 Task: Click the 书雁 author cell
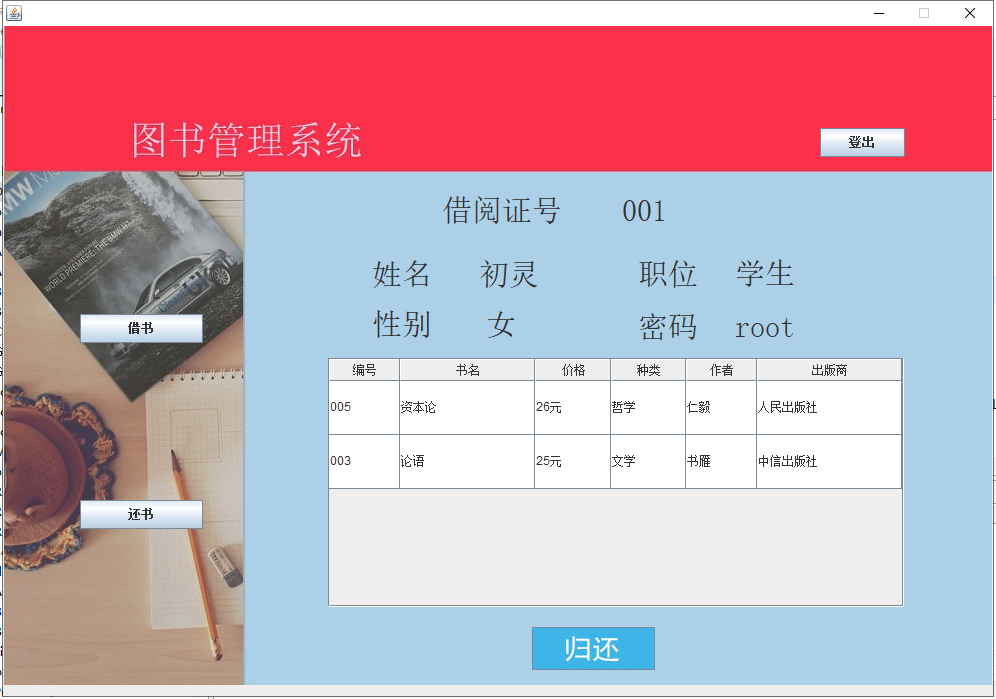coord(721,461)
